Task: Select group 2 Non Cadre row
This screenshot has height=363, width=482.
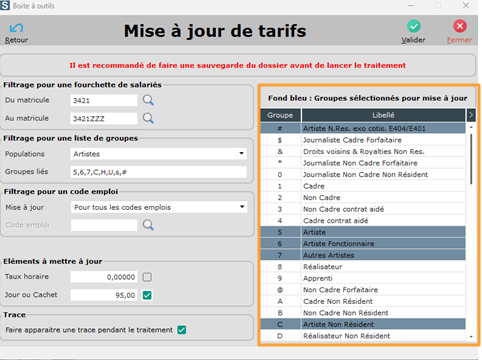Action: [363, 198]
